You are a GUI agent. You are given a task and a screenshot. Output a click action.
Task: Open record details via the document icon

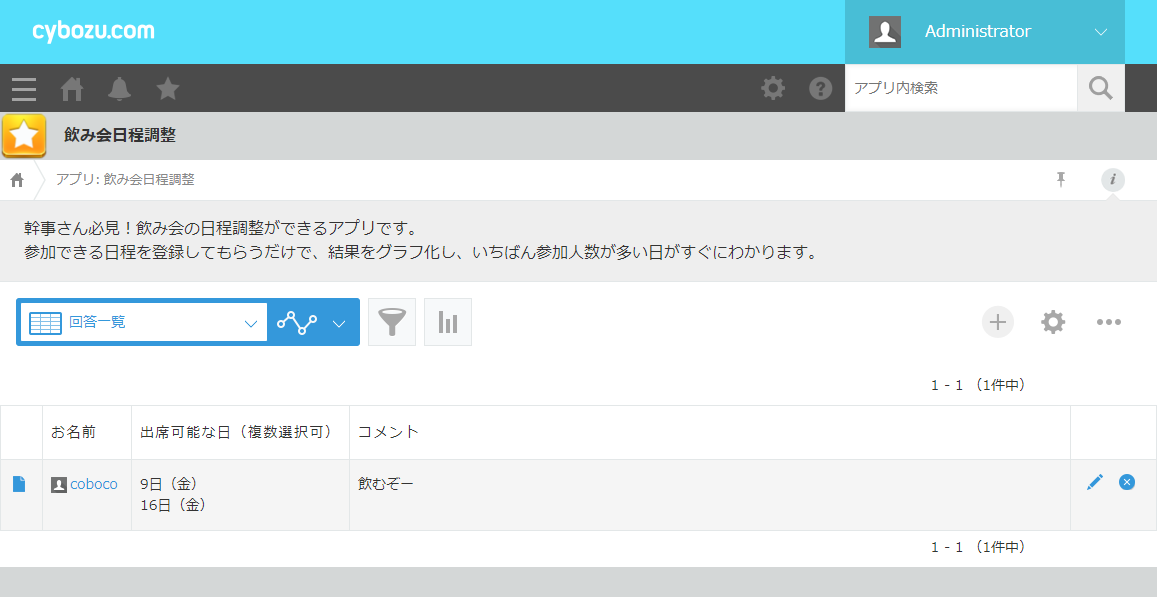[19, 482]
